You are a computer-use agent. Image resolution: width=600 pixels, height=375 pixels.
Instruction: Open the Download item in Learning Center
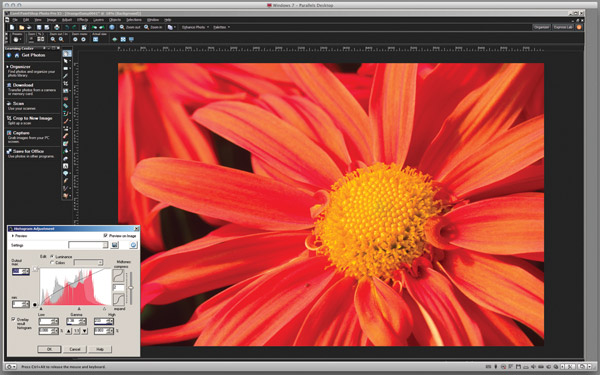click(x=23, y=85)
